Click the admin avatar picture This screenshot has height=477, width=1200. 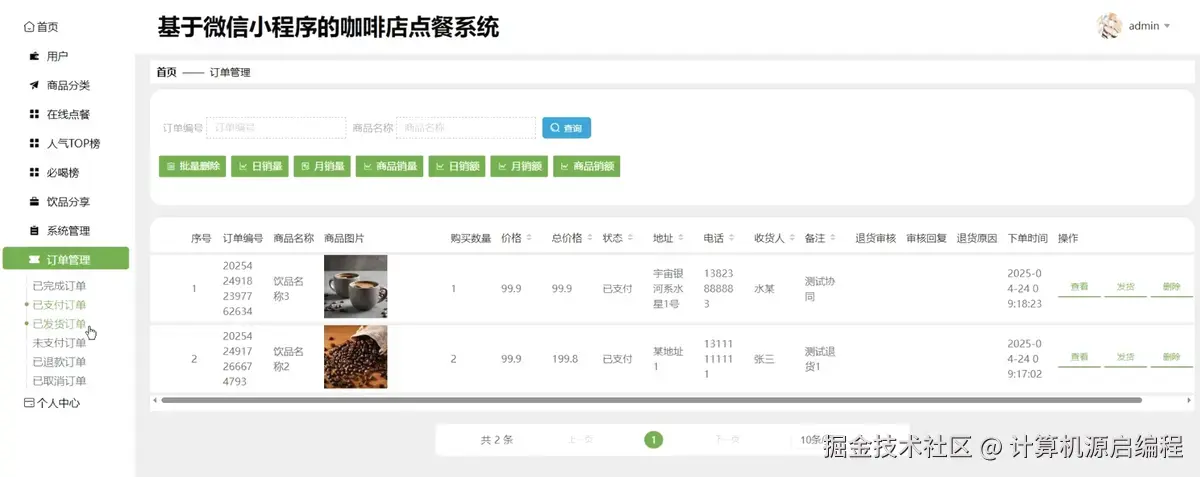point(1109,26)
